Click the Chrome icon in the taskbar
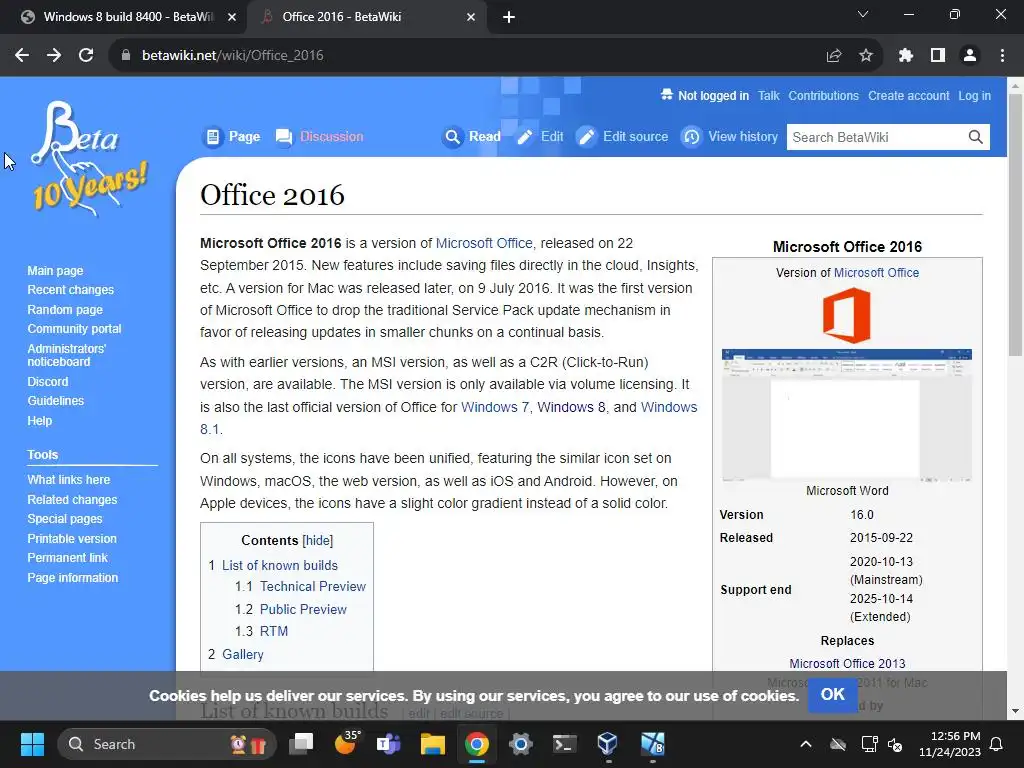Image resolution: width=1024 pixels, height=768 pixels. 477,744
